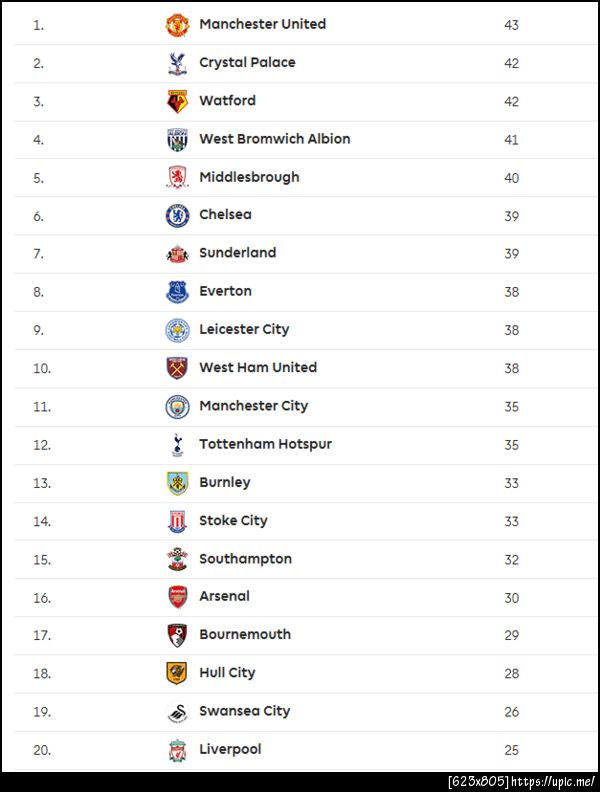Click the Leicester City fox crest
The width and height of the screenshot is (600, 792).
pyautogui.click(x=177, y=330)
